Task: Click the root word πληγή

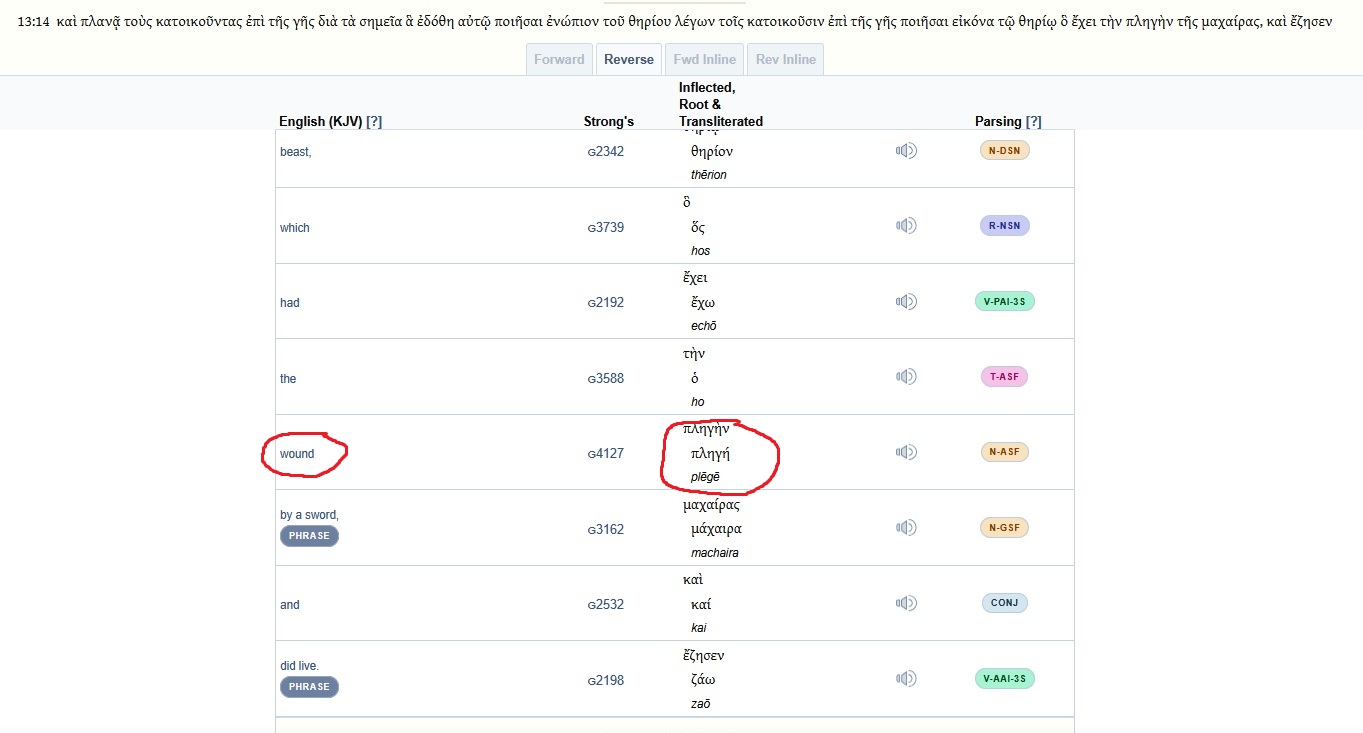Action: coord(710,454)
